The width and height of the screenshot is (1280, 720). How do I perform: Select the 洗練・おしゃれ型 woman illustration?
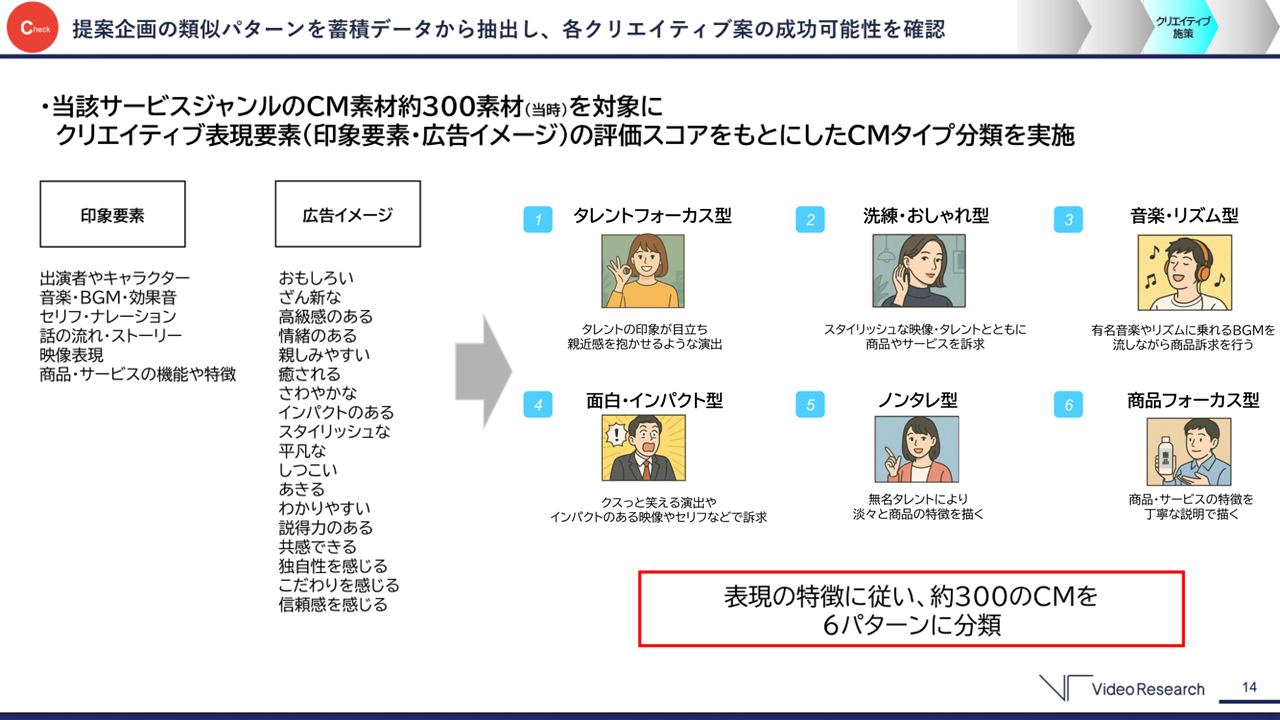click(918, 272)
